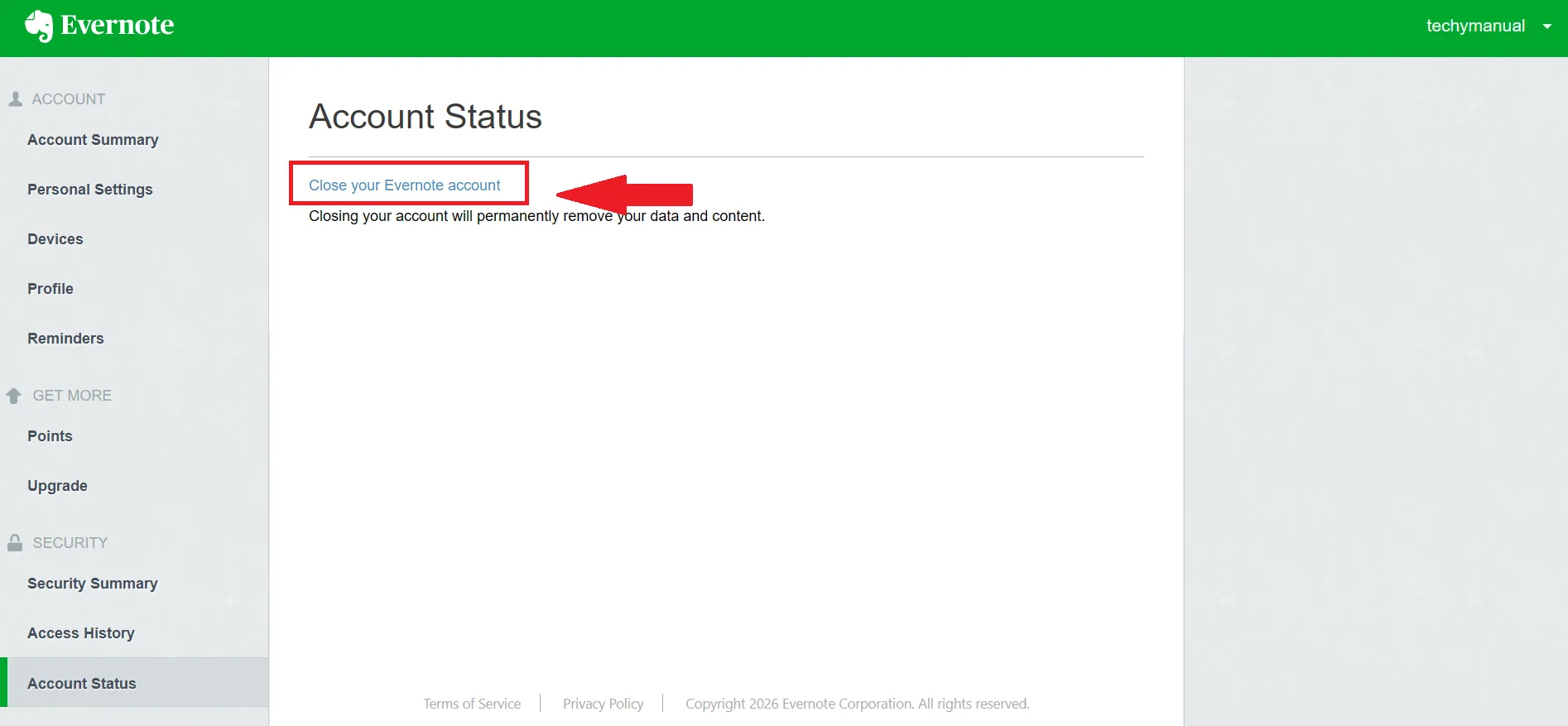Click the permanent removal warning text
Image resolution: width=1568 pixels, height=726 pixels.
click(x=536, y=216)
